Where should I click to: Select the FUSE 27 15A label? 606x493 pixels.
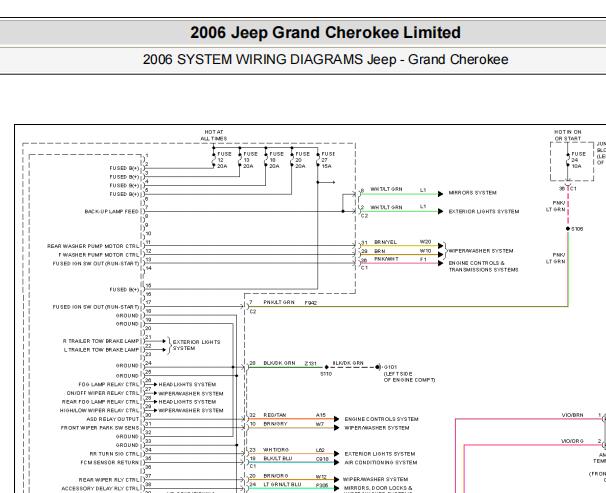click(x=328, y=160)
